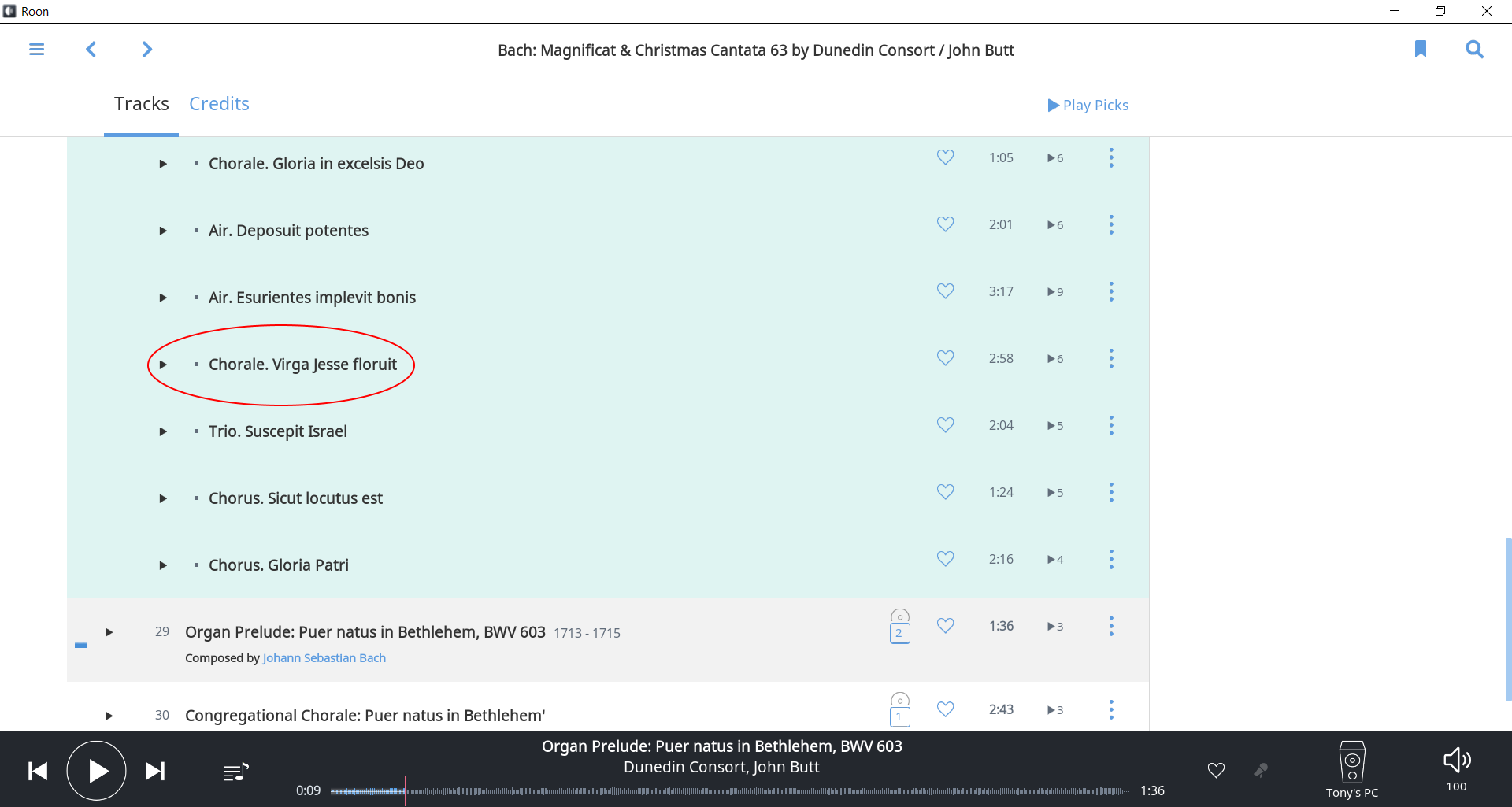
Task: Show 2 performances of Organ Prelude
Action: coord(900,627)
